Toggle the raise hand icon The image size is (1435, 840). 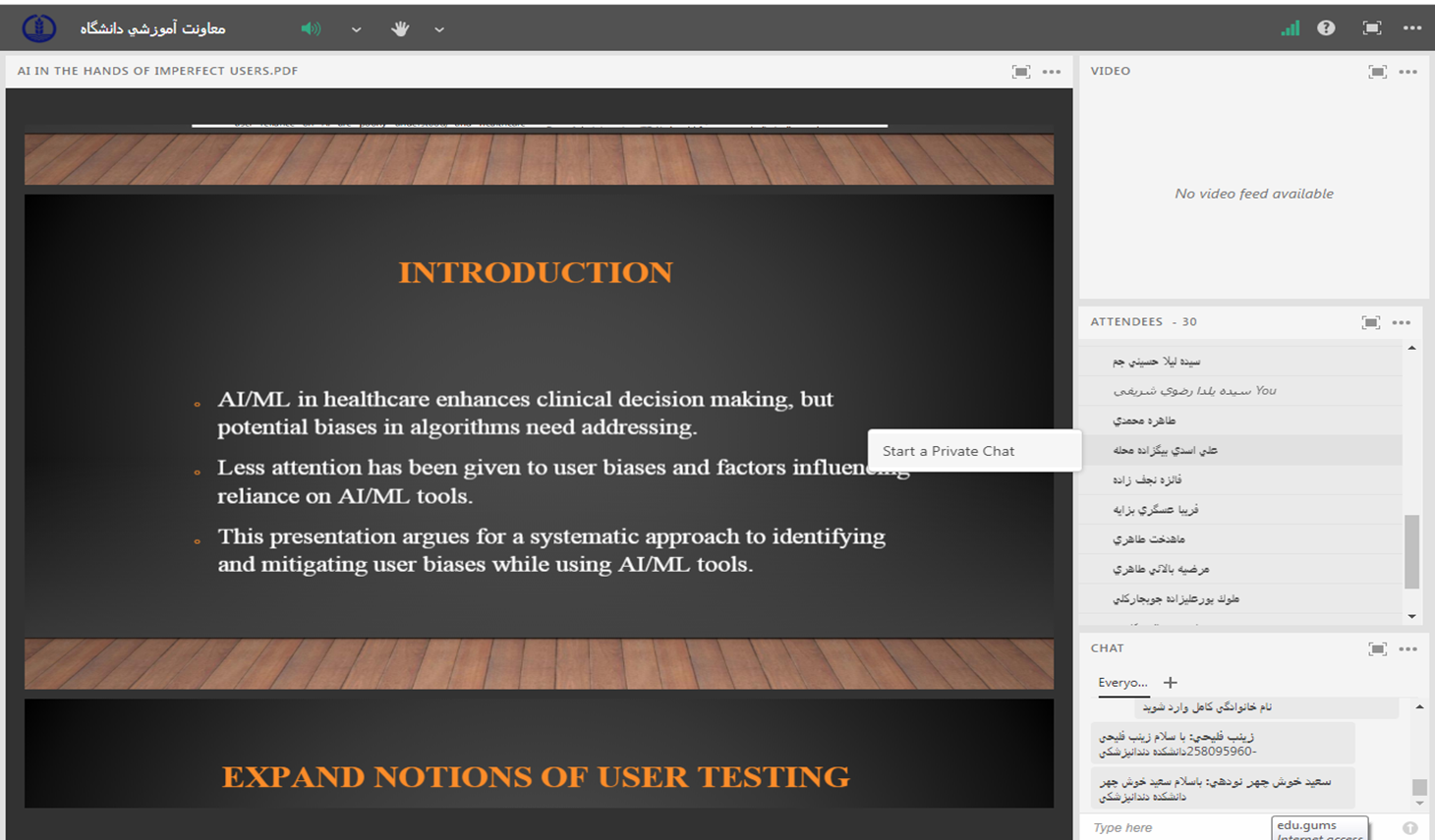pyautogui.click(x=400, y=28)
